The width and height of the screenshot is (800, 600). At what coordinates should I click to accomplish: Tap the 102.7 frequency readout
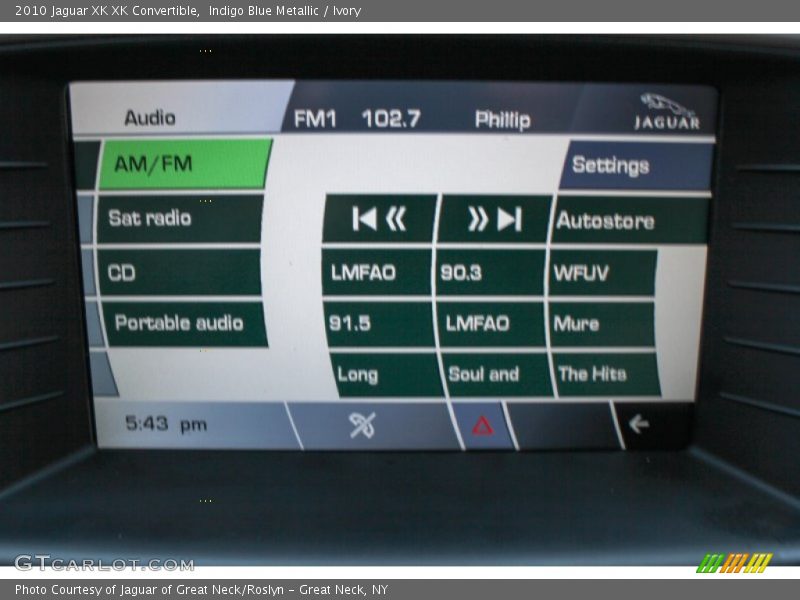(x=391, y=119)
